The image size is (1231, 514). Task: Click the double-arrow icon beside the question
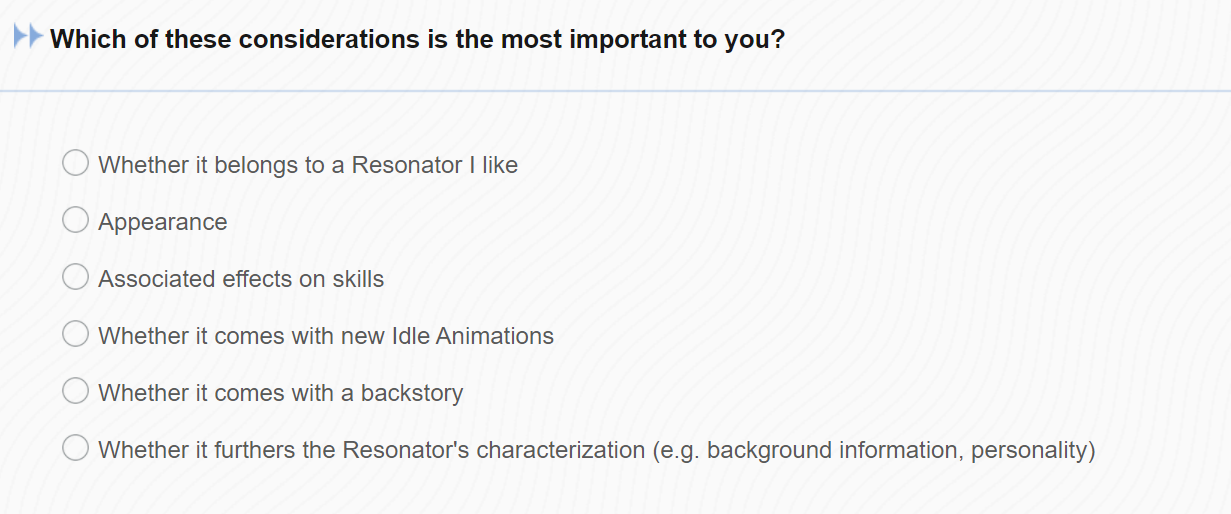tap(28, 39)
